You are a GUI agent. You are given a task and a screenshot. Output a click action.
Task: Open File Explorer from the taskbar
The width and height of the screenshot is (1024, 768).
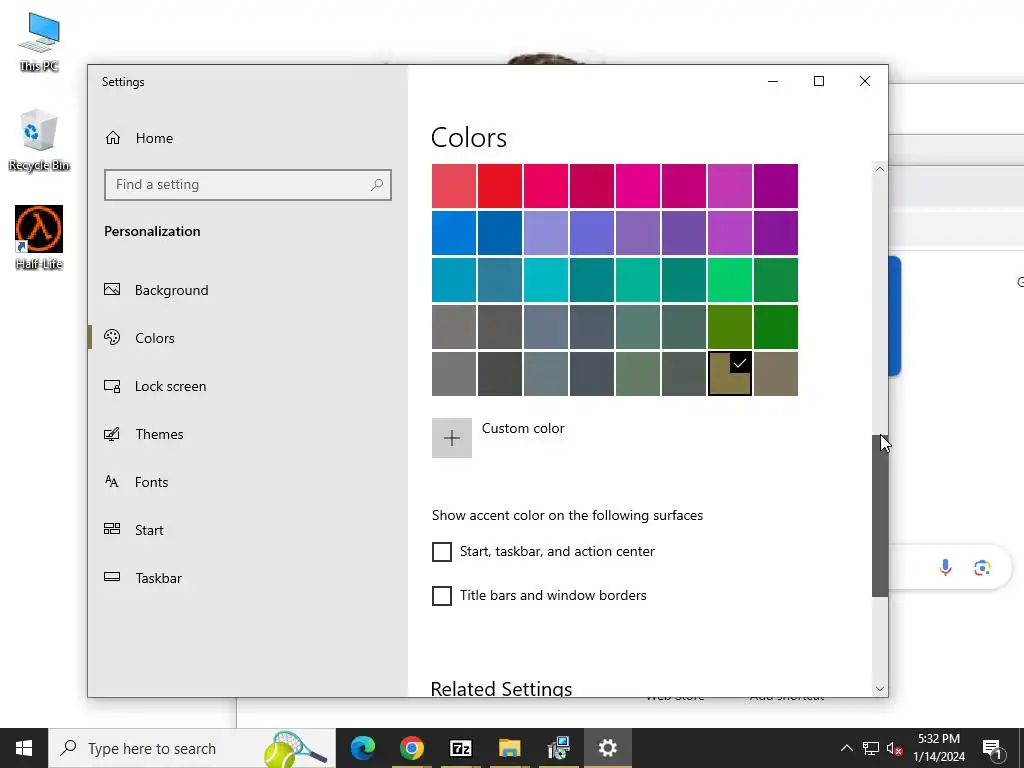(509, 748)
